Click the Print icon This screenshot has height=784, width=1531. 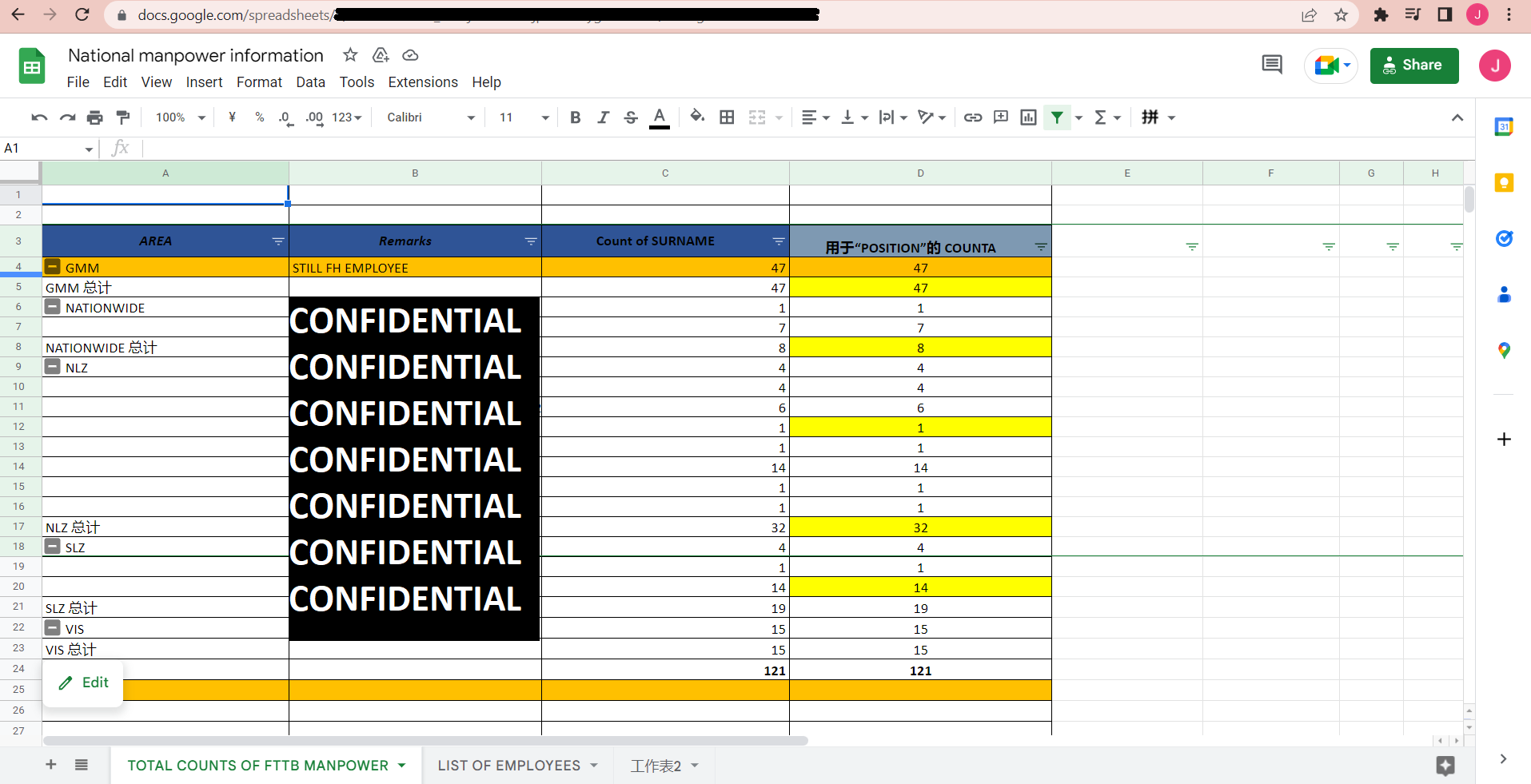coord(95,117)
